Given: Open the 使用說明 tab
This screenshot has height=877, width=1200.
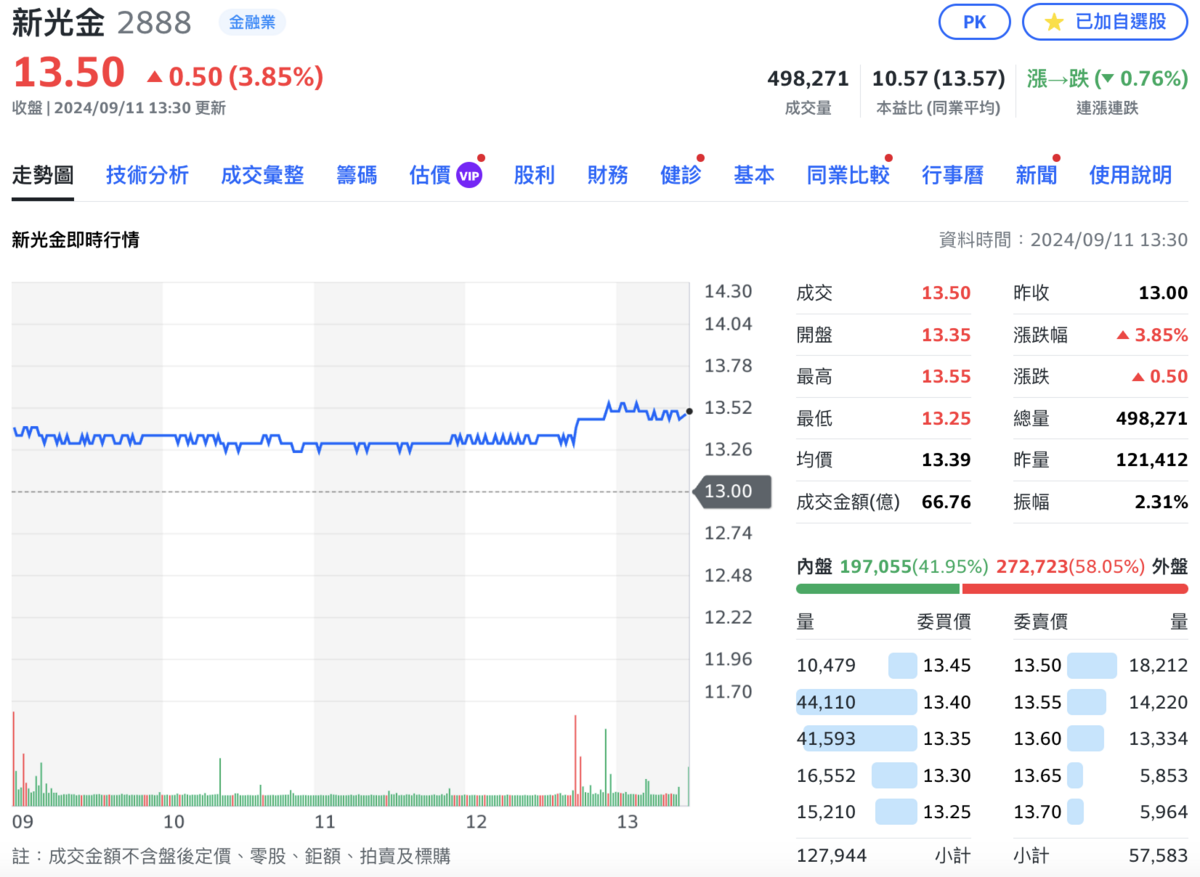Looking at the screenshot, I should click(1130, 175).
